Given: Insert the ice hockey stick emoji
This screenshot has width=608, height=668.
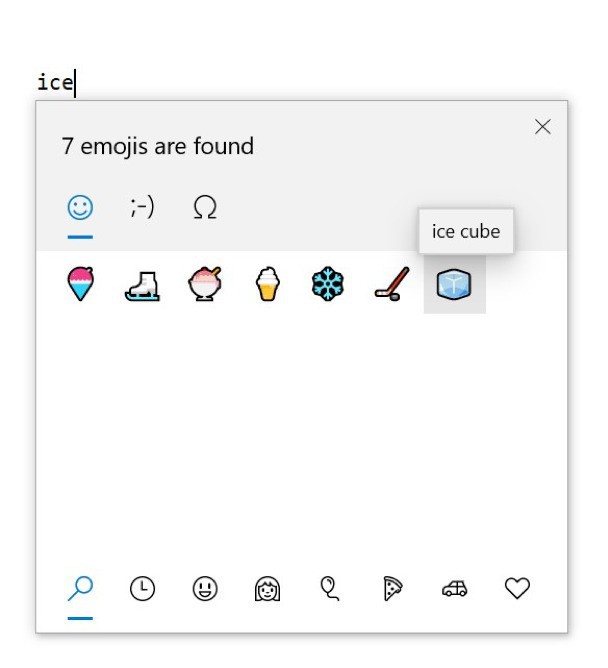Looking at the screenshot, I should tap(390, 285).
